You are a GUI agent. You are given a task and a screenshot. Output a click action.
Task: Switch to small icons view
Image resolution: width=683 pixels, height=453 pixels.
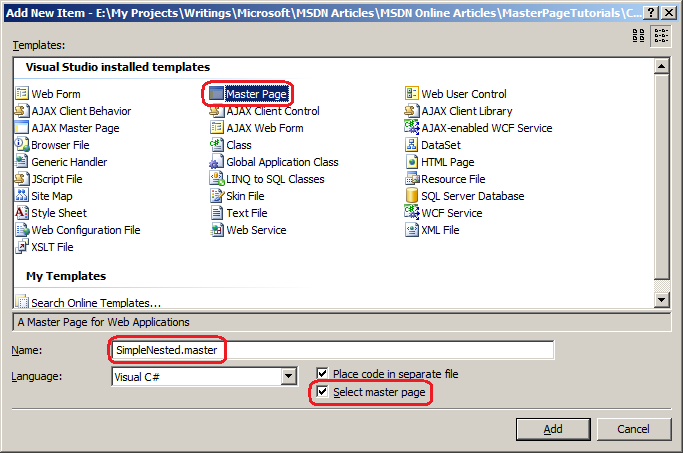point(661,35)
